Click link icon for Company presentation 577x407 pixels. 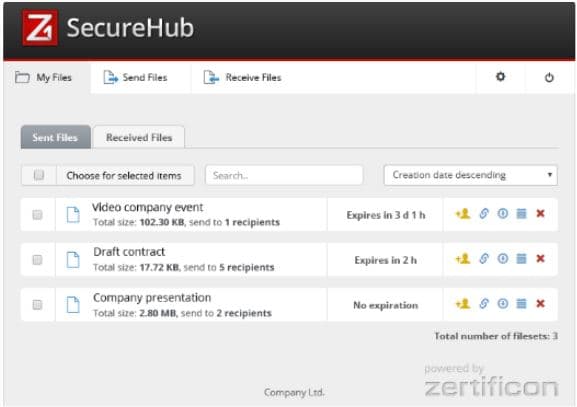coord(484,304)
